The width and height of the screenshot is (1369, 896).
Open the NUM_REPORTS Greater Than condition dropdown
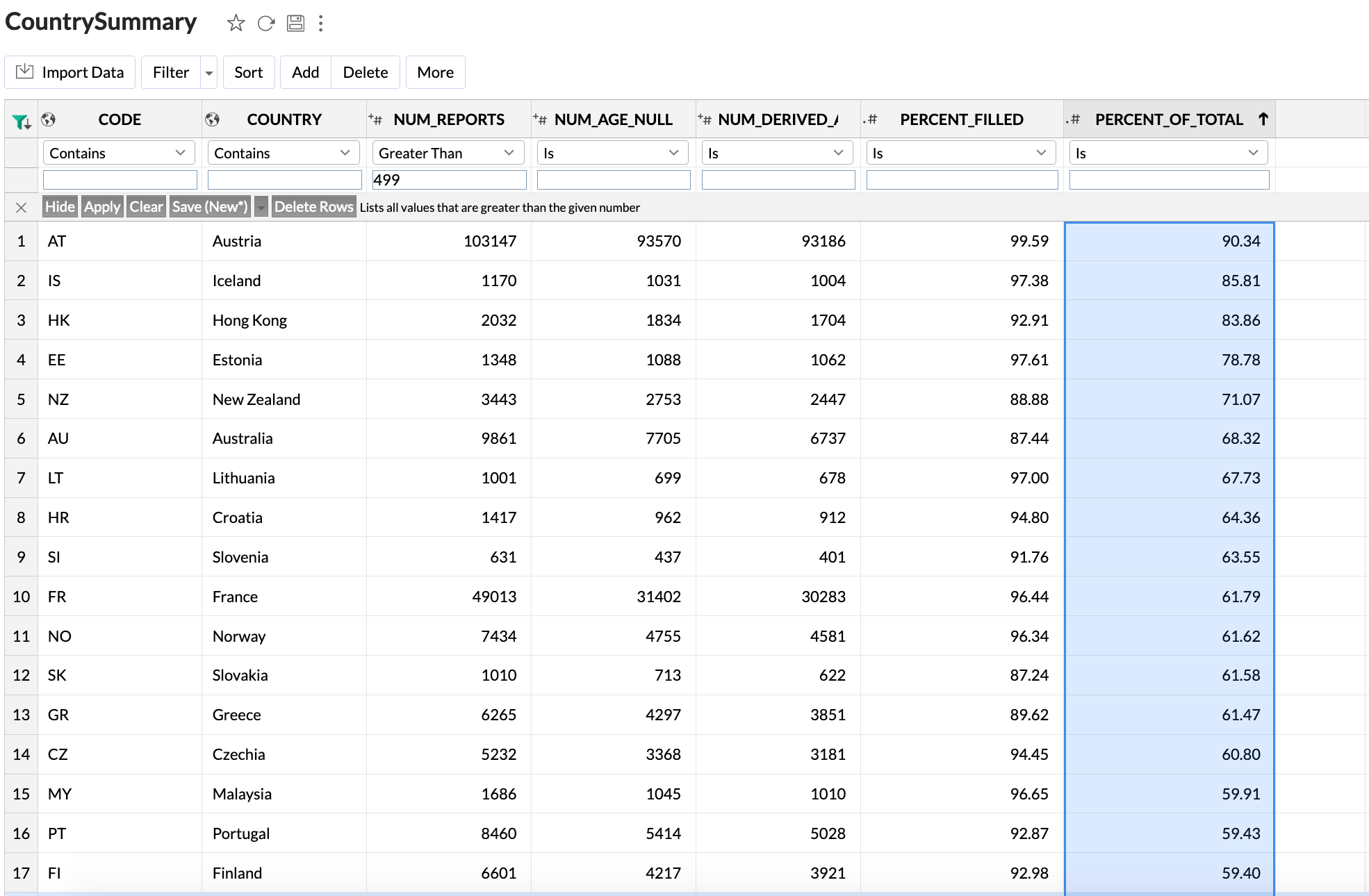pyautogui.click(x=448, y=153)
